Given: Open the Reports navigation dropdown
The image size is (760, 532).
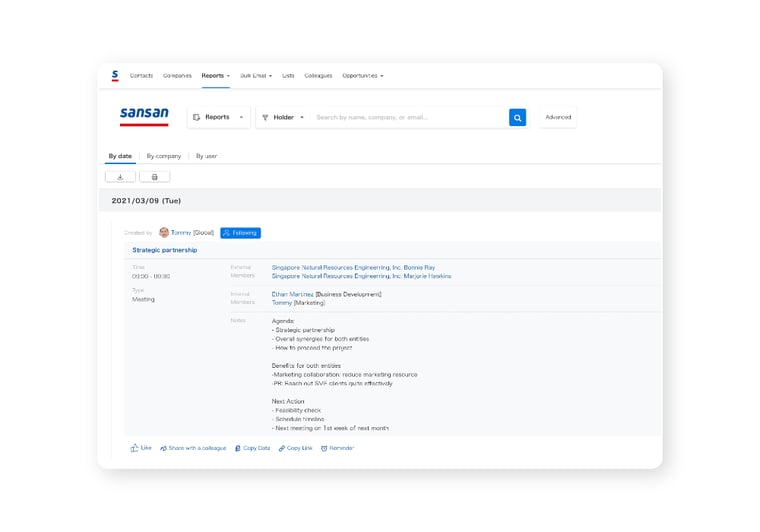Looking at the screenshot, I should (x=216, y=76).
